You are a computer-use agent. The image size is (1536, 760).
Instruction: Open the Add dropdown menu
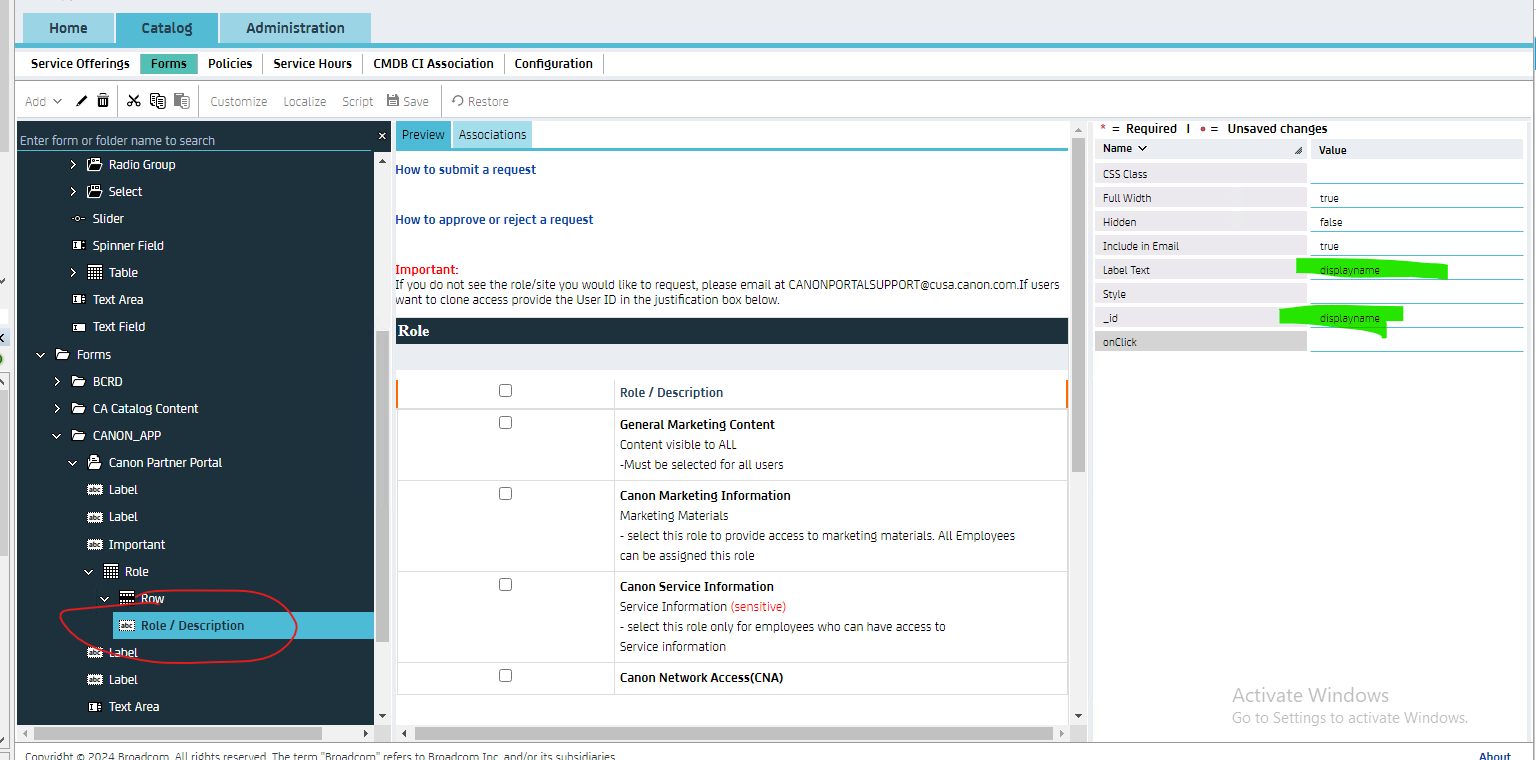coord(43,101)
